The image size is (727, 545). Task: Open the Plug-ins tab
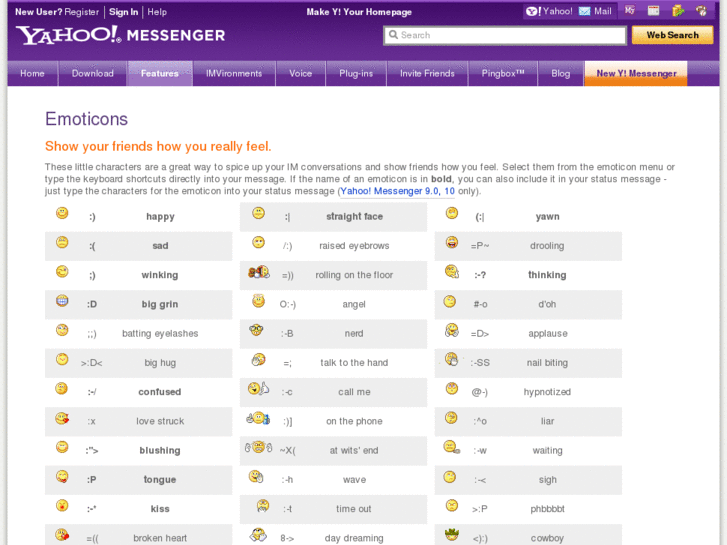click(x=356, y=73)
